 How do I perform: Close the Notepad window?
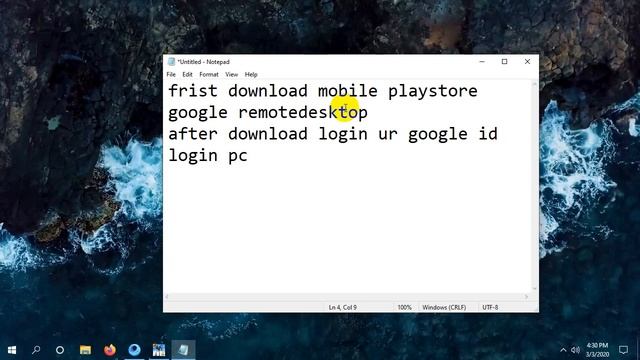click(527, 62)
